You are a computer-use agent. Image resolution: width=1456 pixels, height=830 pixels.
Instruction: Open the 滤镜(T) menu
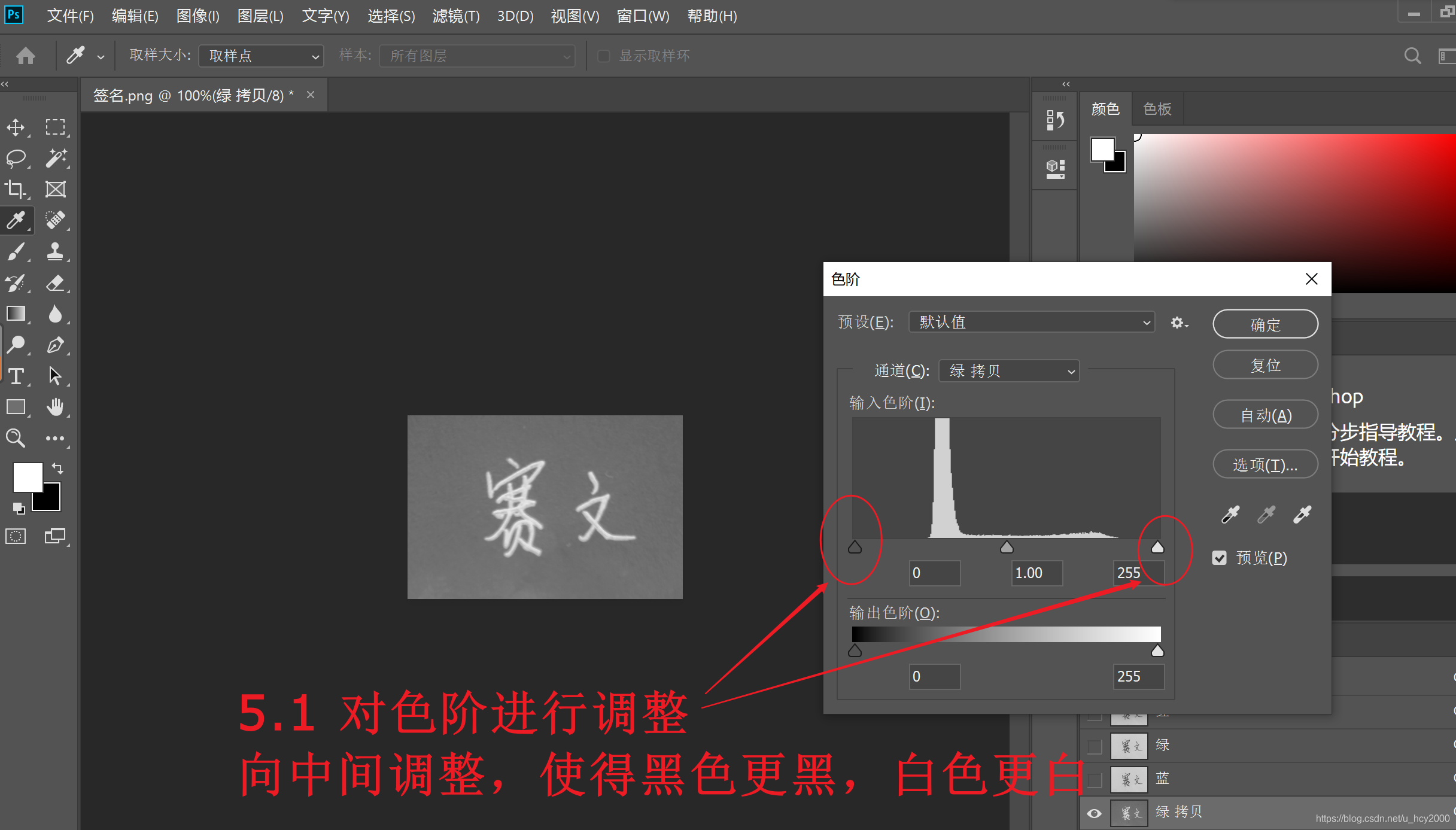455,16
